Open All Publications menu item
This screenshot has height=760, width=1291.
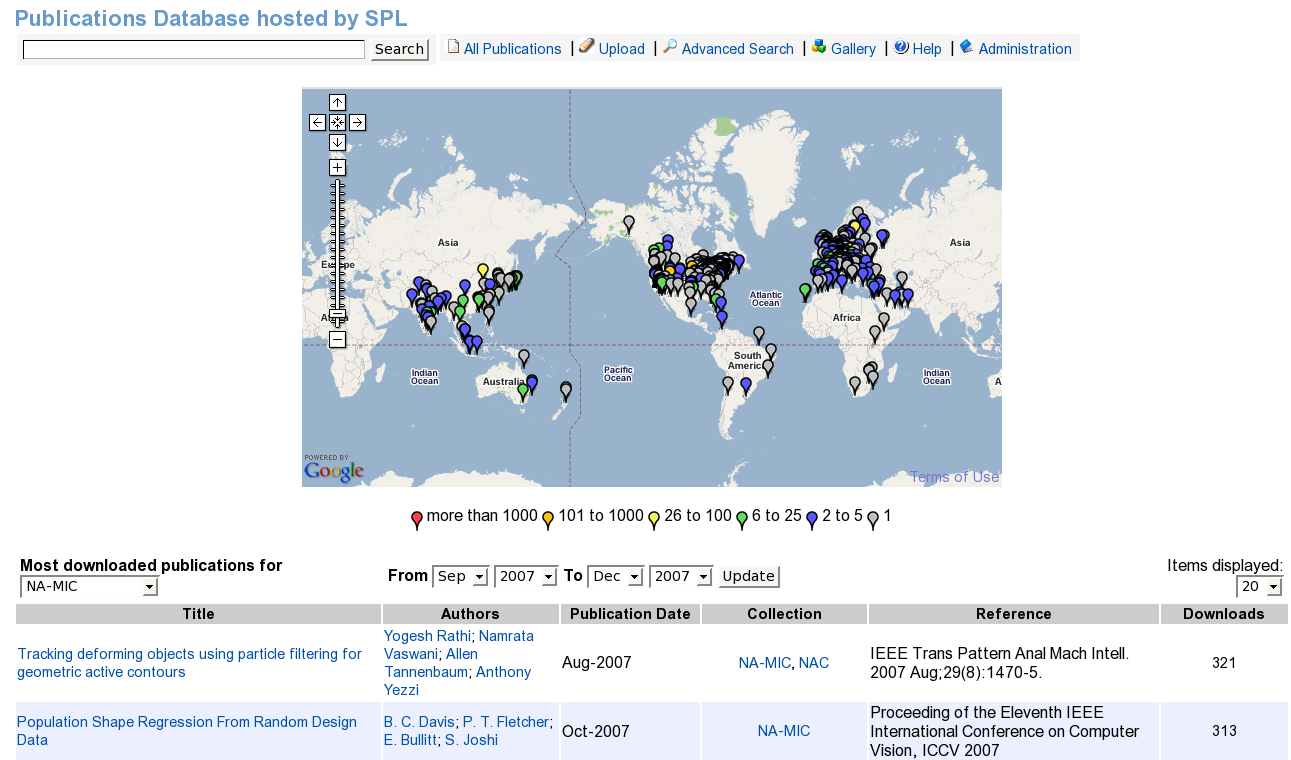click(x=511, y=49)
